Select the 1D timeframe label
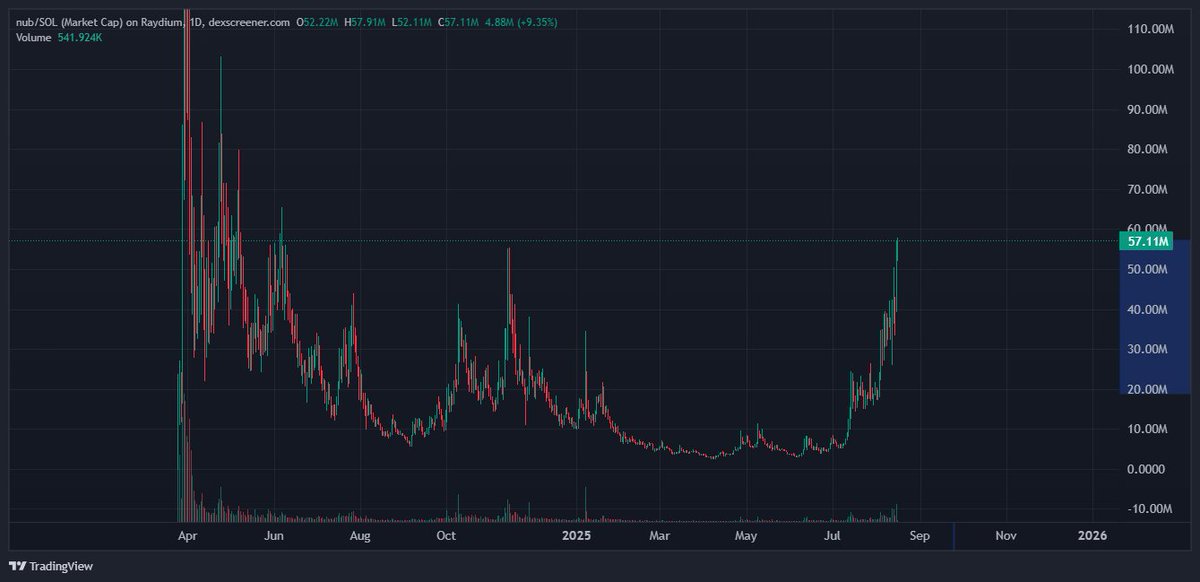The image size is (1200, 582). 197,19
